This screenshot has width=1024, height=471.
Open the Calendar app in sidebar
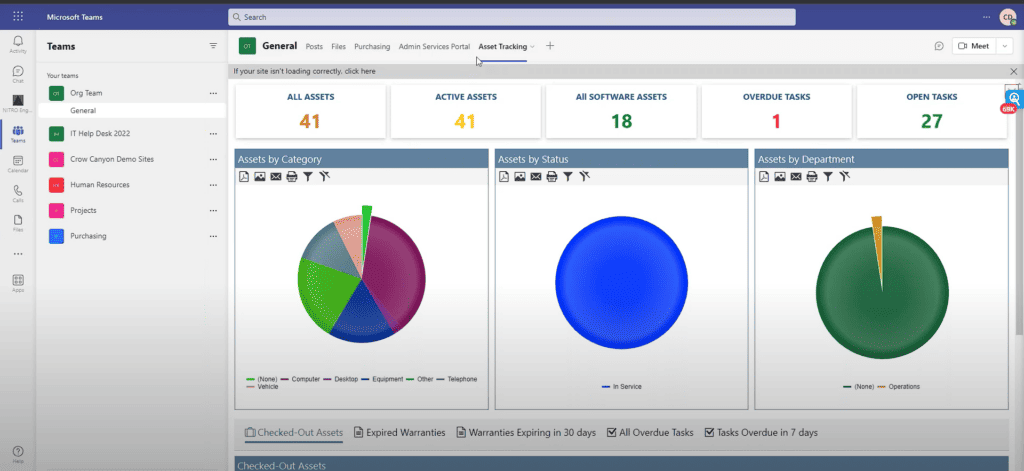tap(18, 162)
